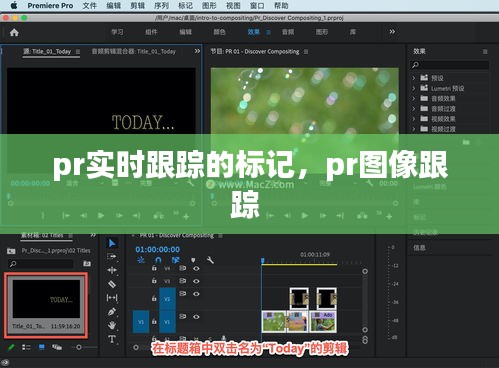Toggle the green project writable pencil icon
The image size is (499, 368).
click(11, 347)
